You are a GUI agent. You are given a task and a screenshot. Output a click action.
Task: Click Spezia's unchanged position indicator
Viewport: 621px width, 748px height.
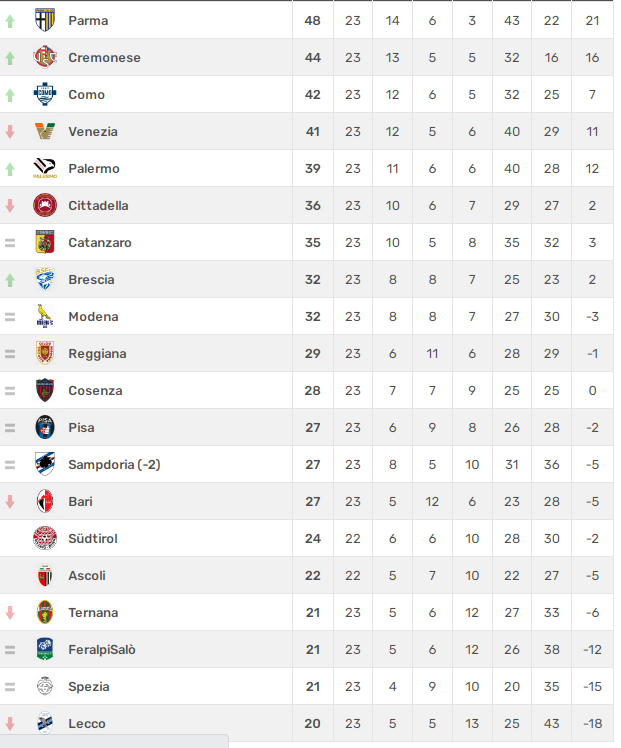[x=10, y=686]
